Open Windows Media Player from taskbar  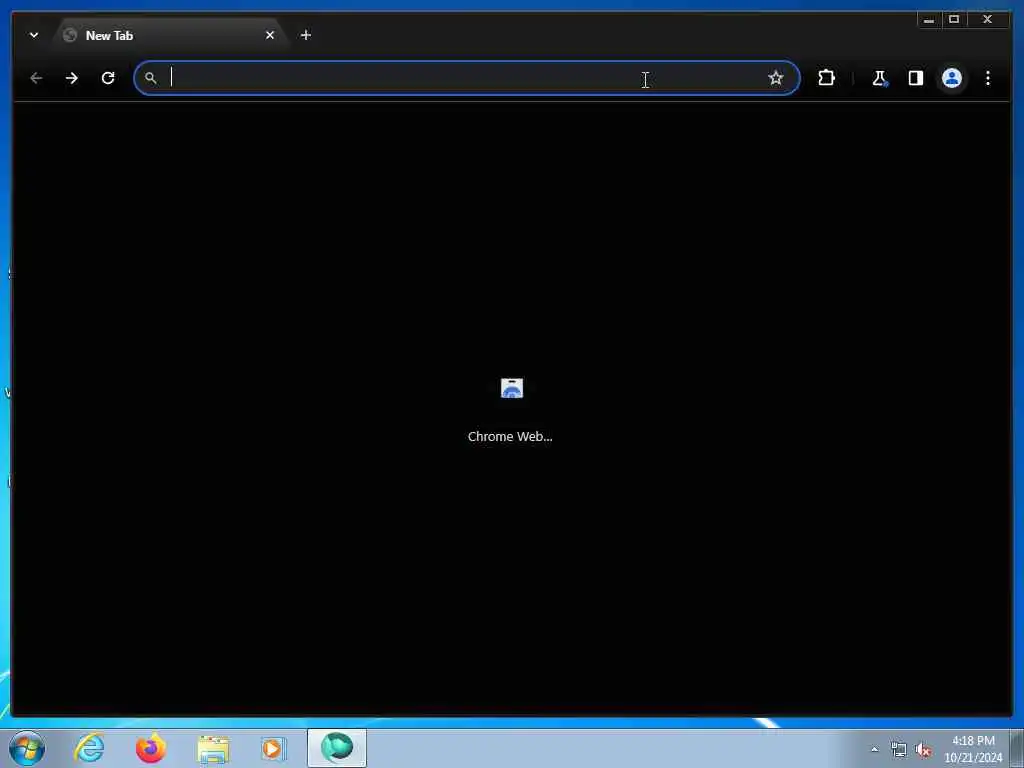point(274,748)
